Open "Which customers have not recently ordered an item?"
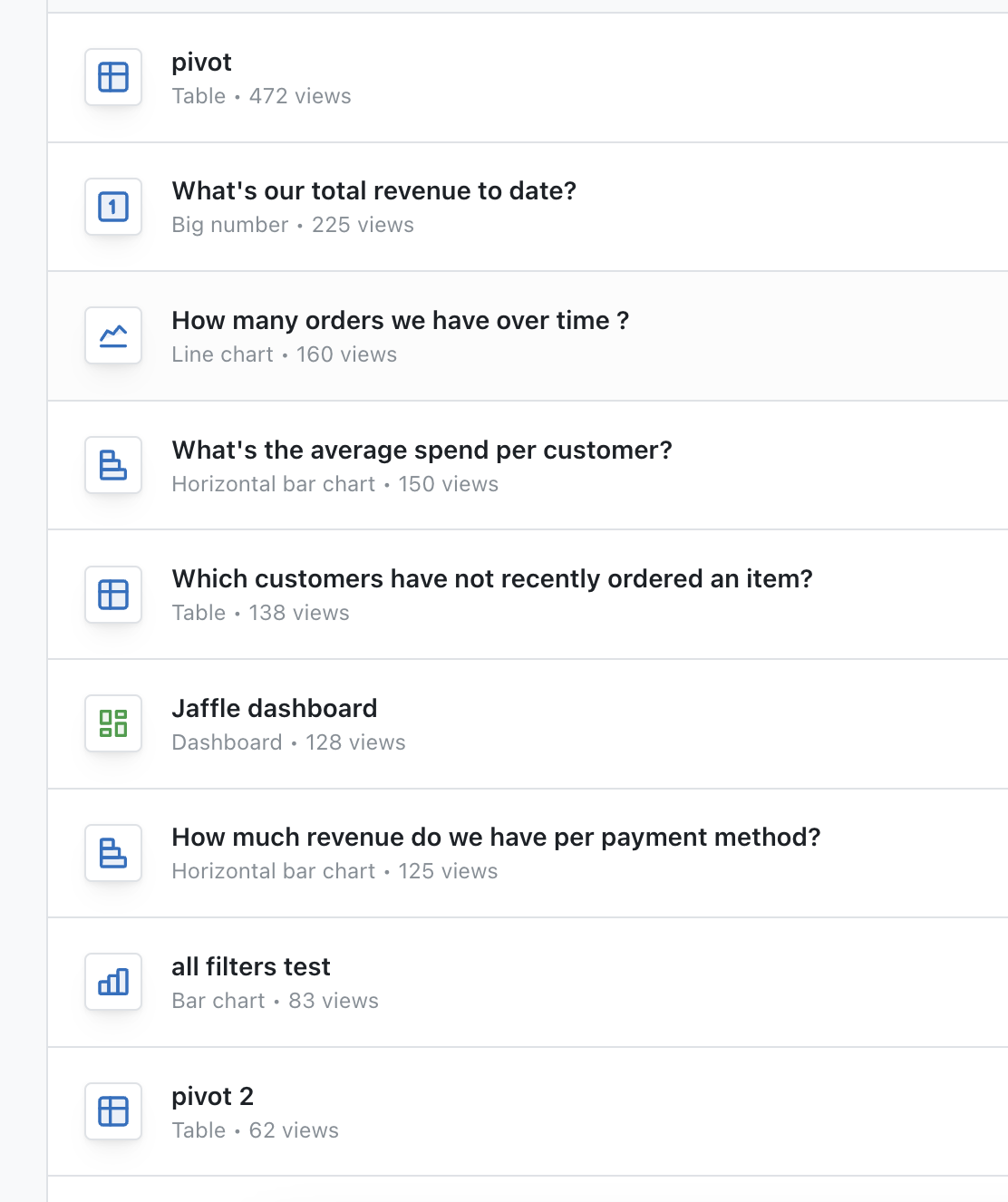 tap(492, 578)
